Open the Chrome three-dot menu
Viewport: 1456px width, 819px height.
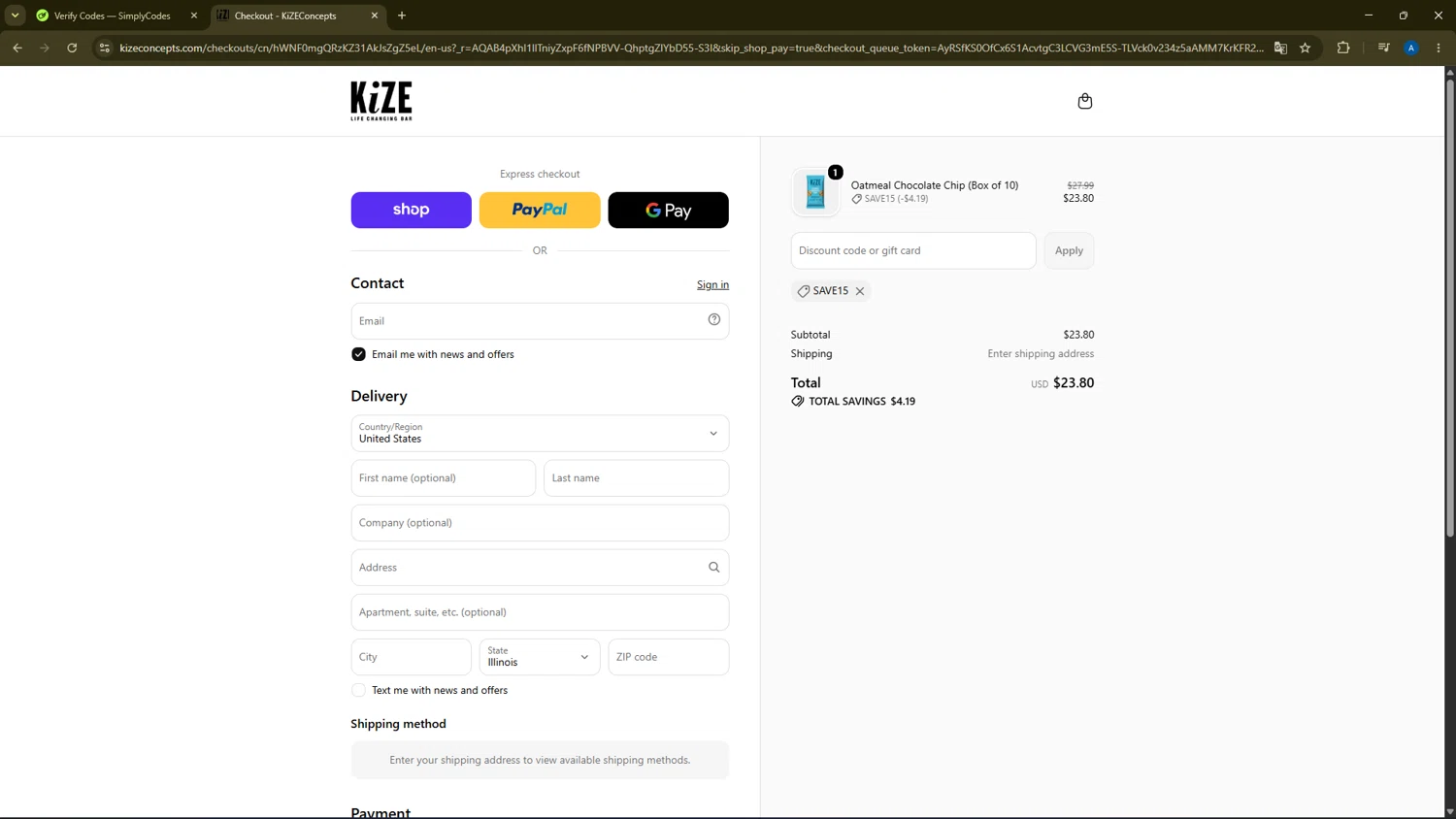(x=1439, y=48)
